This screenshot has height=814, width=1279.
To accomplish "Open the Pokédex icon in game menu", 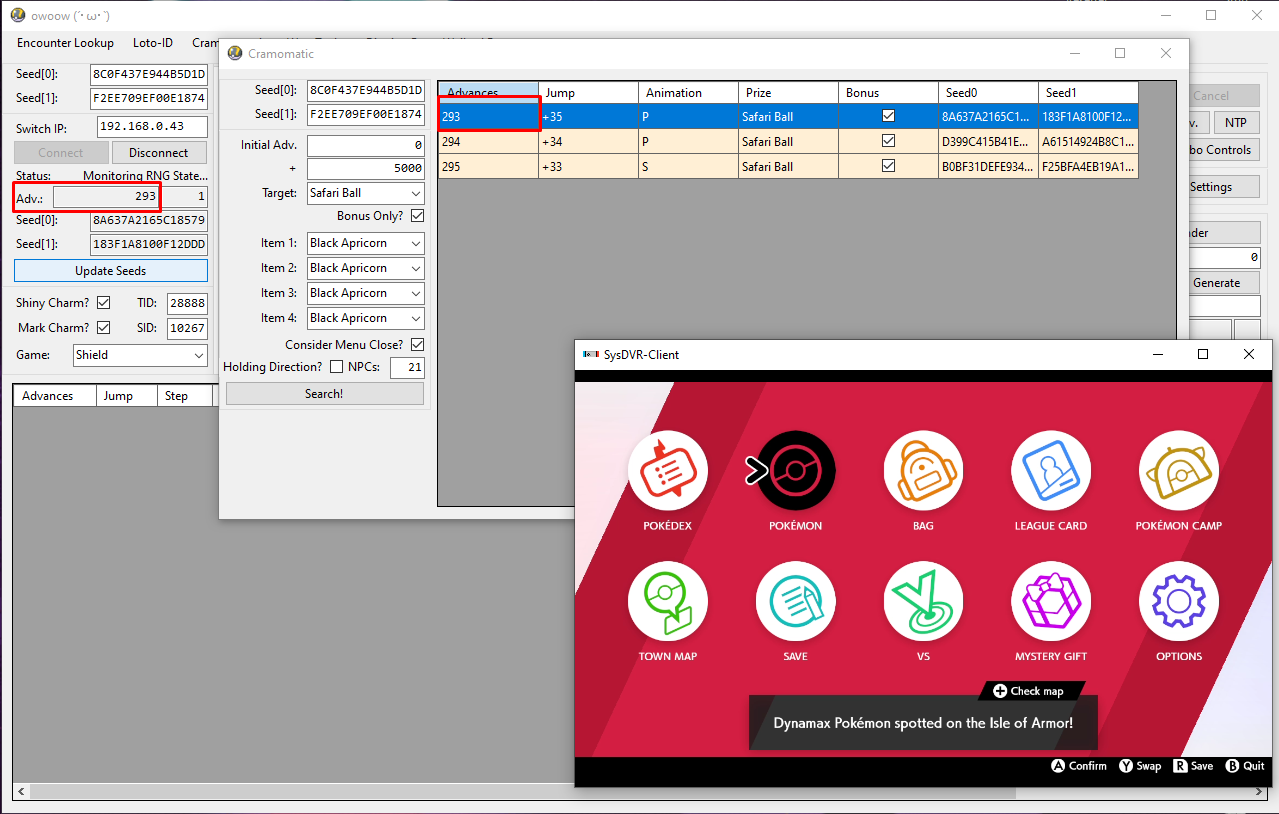I will pos(668,470).
